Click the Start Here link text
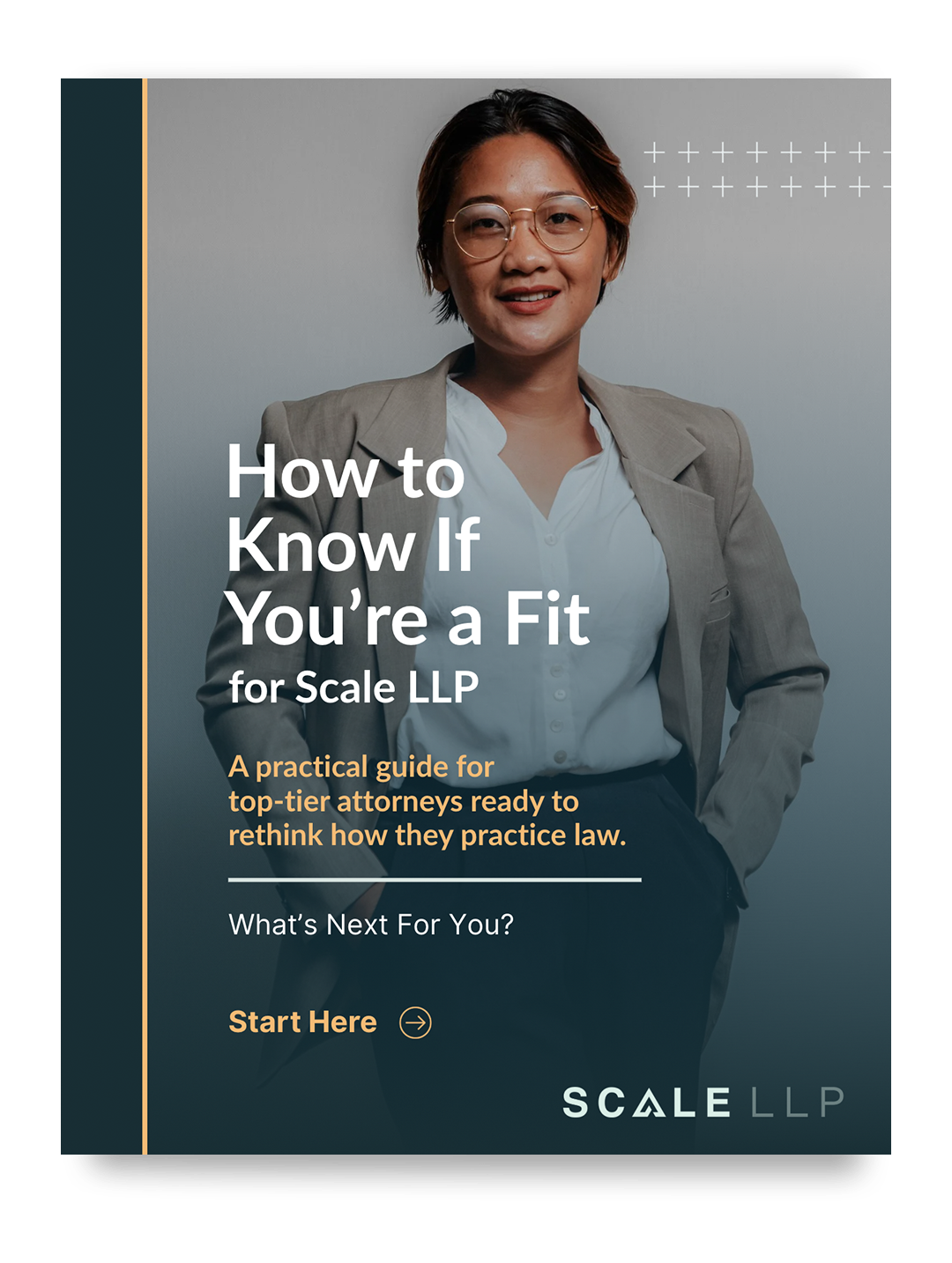Image resolution: width=952 pixels, height=1263 pixels. pos(302,1022)
